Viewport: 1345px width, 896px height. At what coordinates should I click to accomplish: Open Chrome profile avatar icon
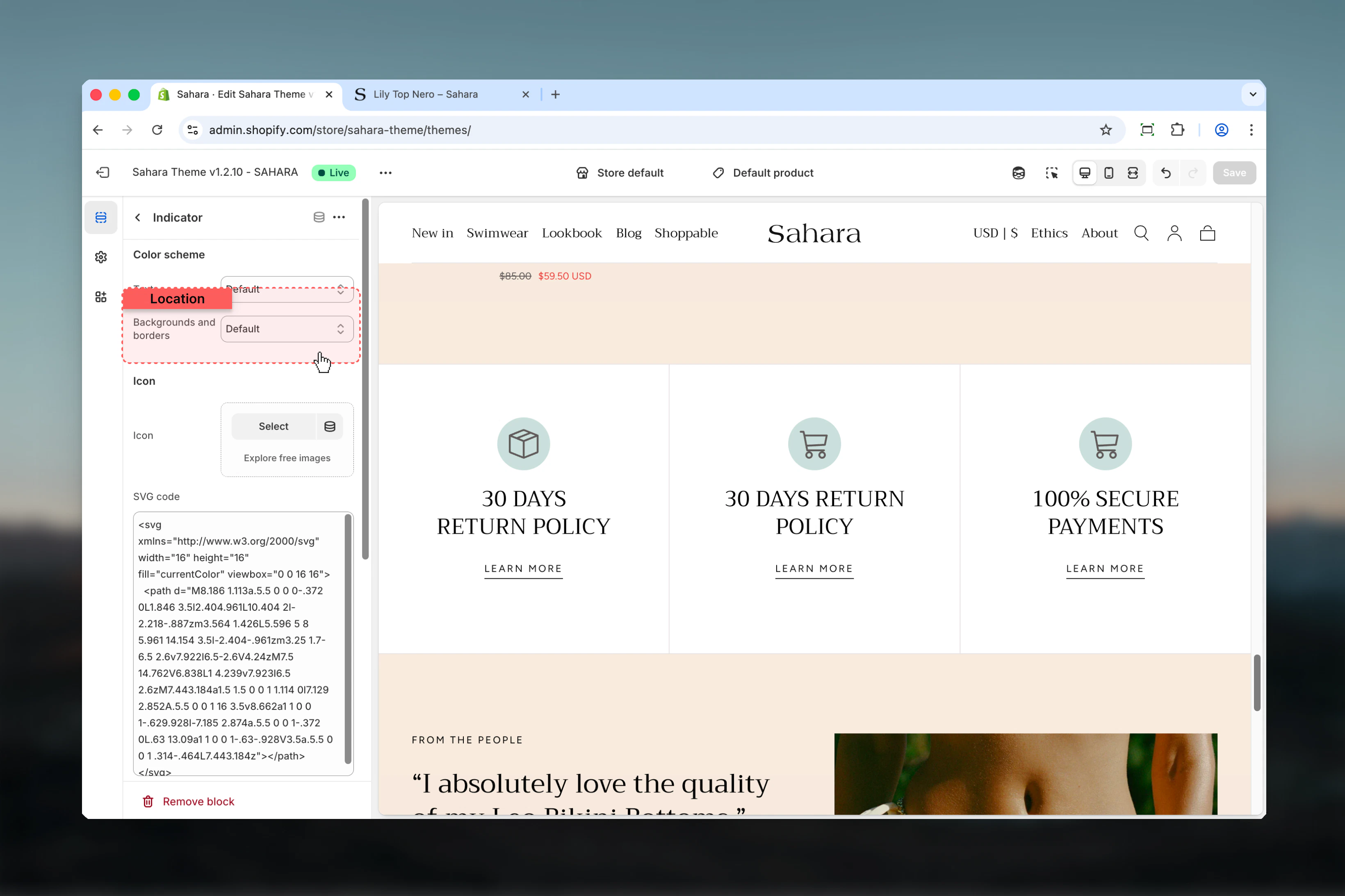click(1221, 130)
